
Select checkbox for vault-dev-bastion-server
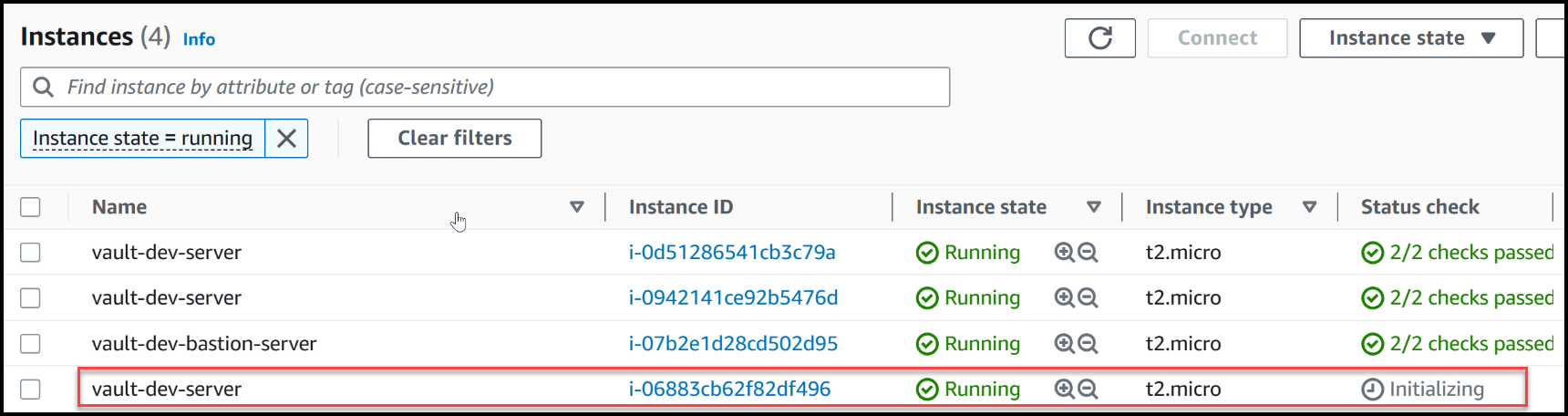[31, 344]
